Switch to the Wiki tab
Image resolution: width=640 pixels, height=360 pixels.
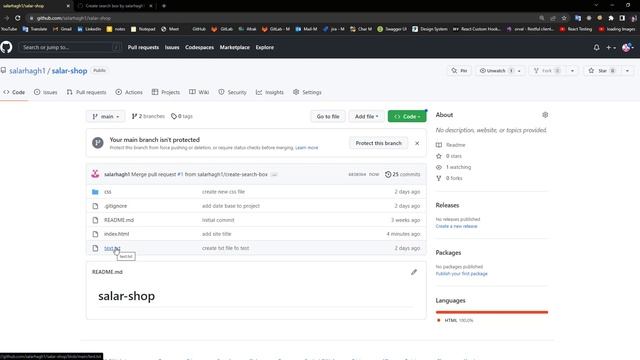pos(199,92)
